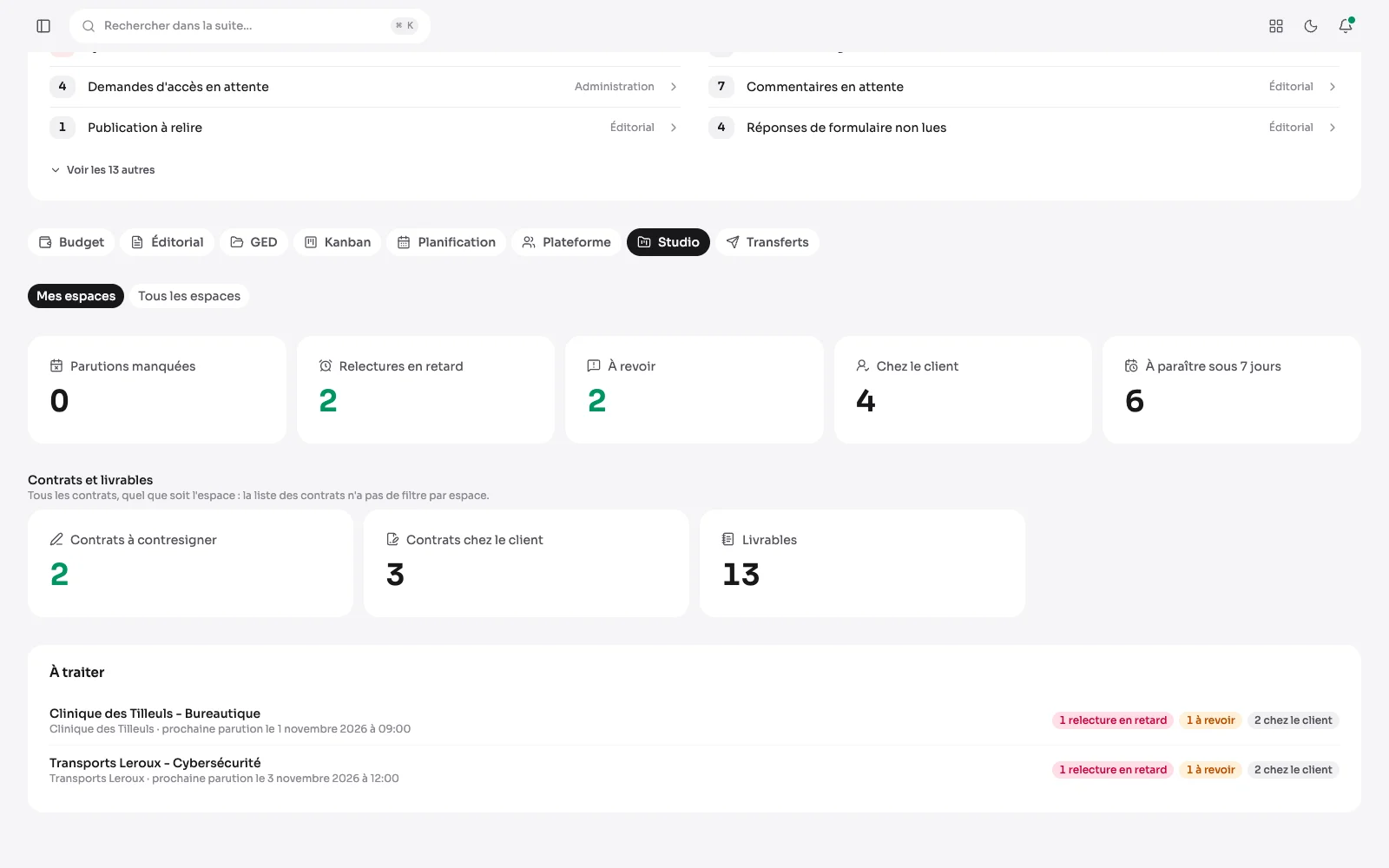Select the Kanban tab

click(337, 242)
